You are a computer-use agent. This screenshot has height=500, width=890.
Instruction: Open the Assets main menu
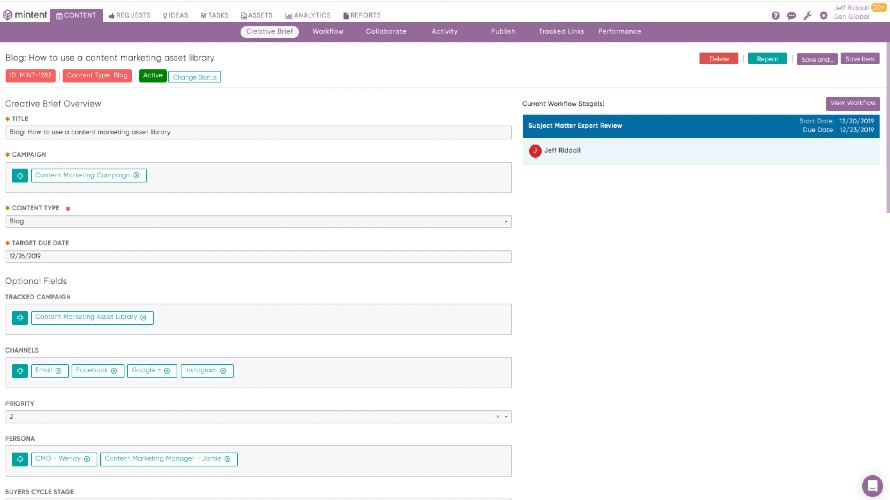point(257,15)
